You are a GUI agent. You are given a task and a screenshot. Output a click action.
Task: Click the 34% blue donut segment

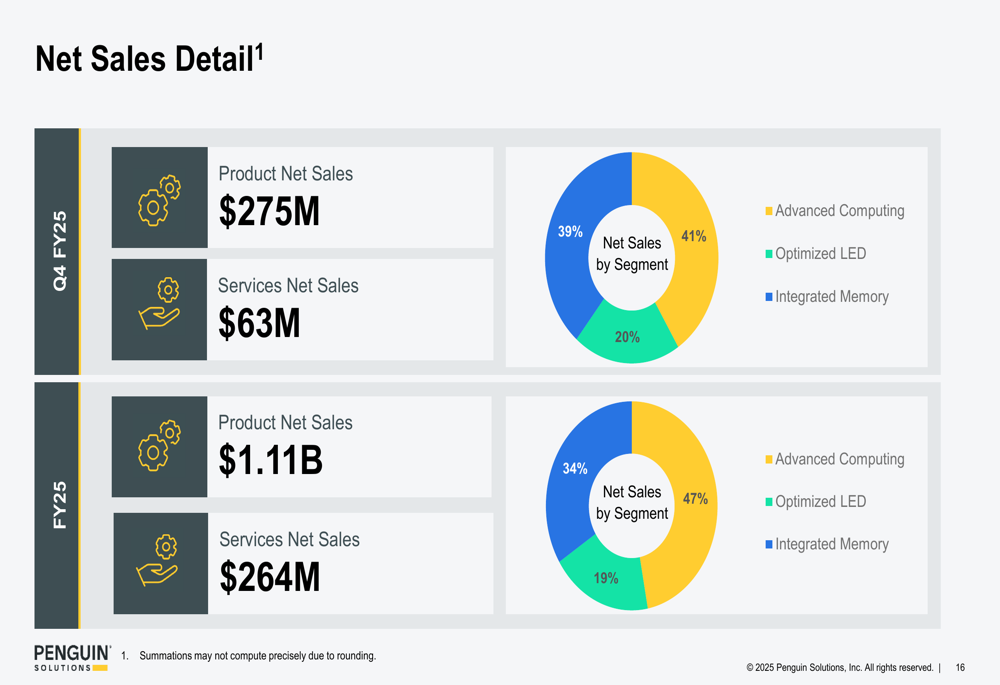click(574, 468)
